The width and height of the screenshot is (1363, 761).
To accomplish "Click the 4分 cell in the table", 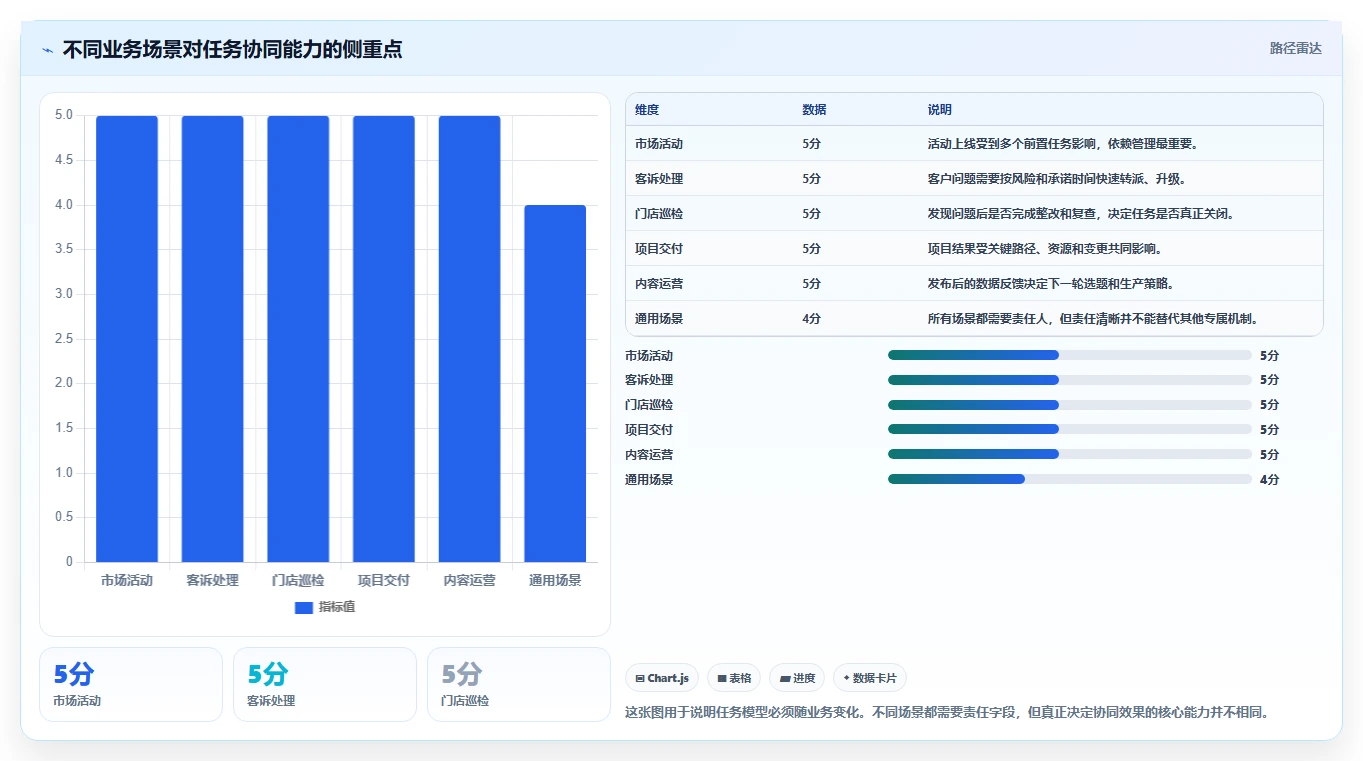I will (x=811, y=319).
